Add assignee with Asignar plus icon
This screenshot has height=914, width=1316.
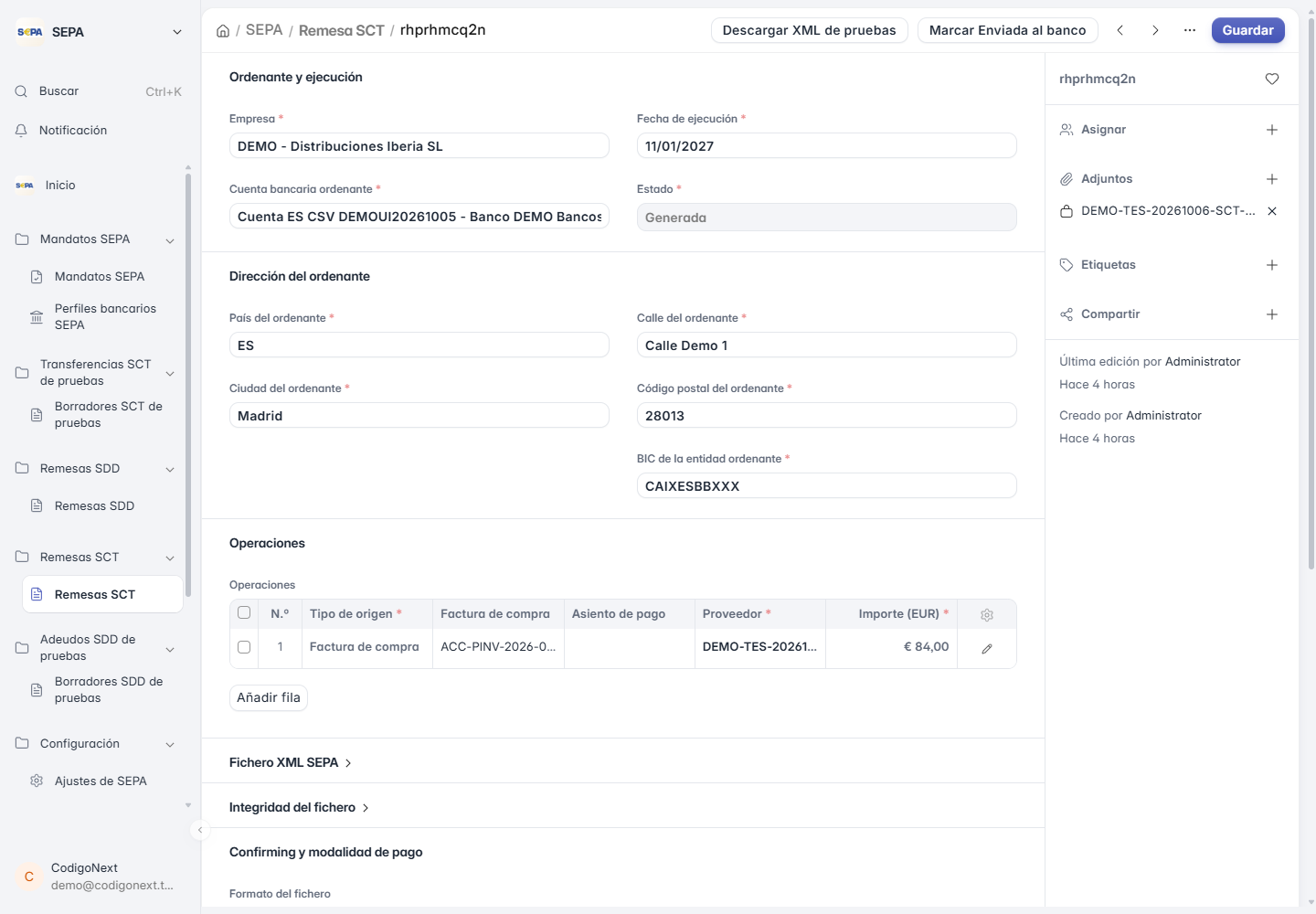click(x=1272, y=130)
